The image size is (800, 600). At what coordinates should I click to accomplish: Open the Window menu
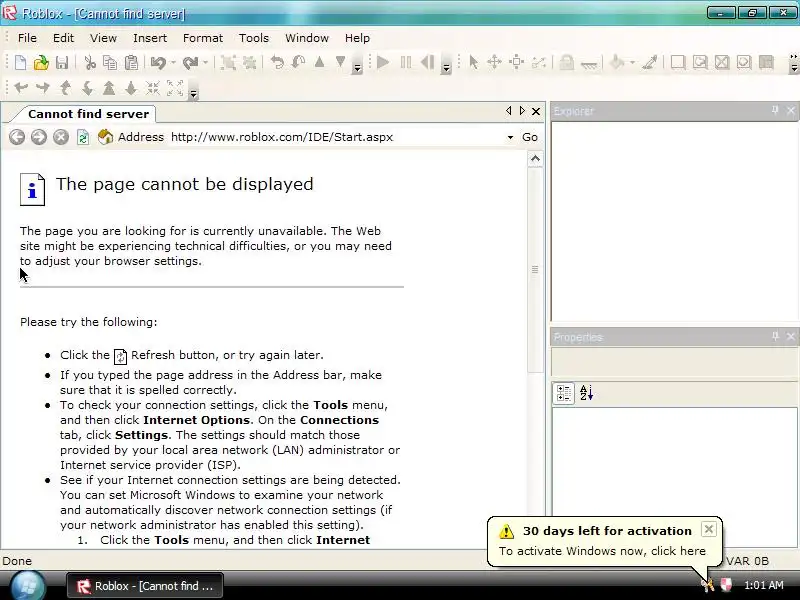[307, 38]
